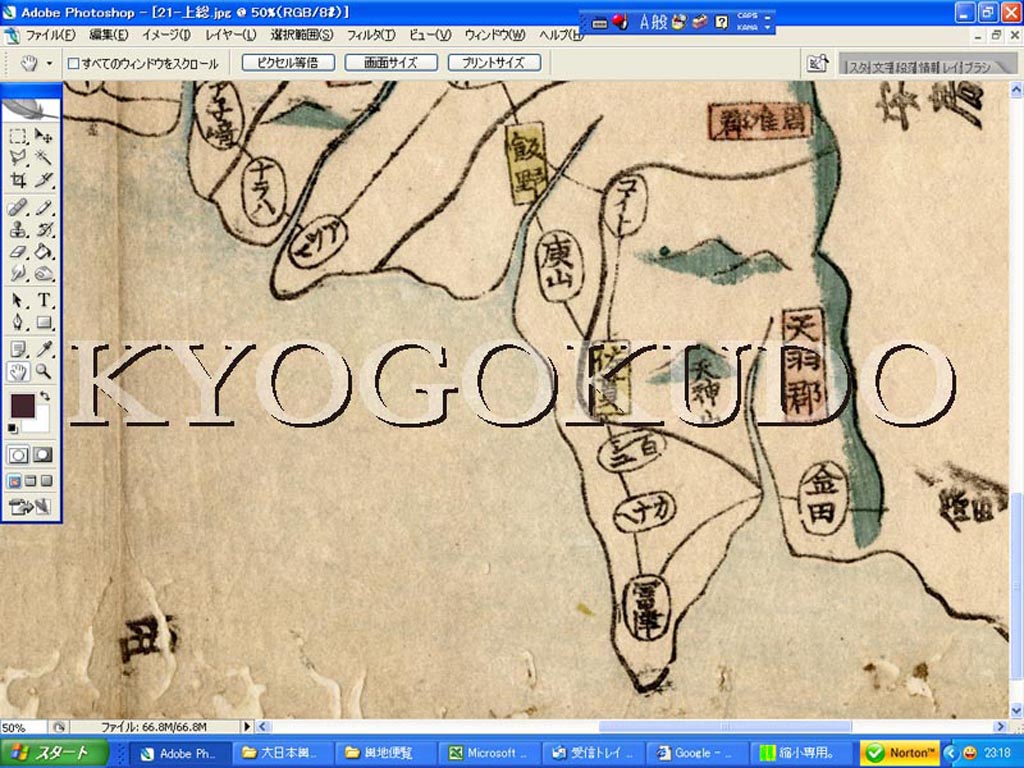1024x768 pixels.
Task: Select the Clone Stamp tool
Action: click(18, 230)
